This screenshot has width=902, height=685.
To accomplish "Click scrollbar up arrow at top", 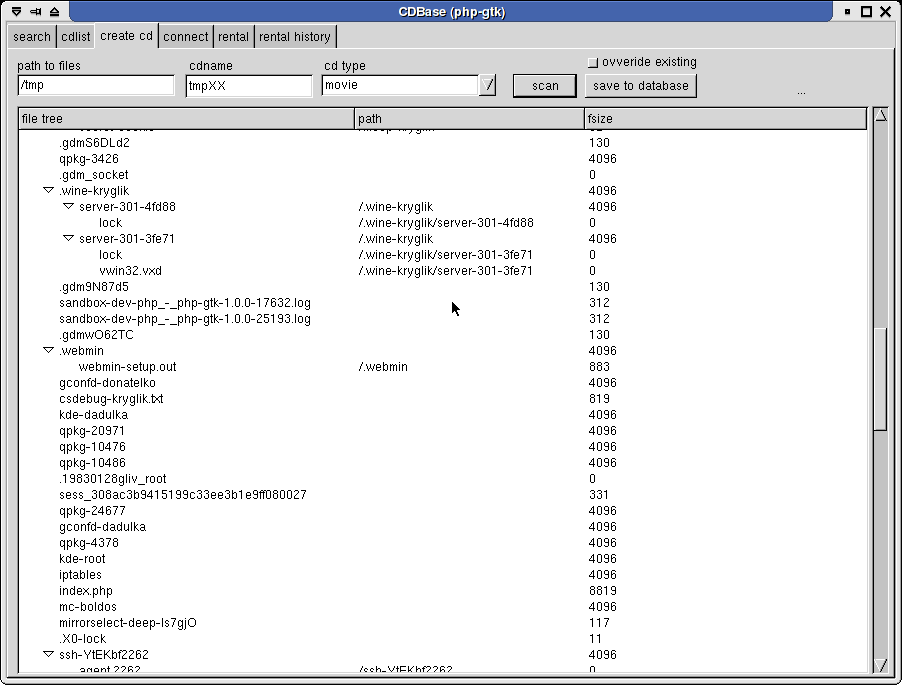I will pyautogui.click(x=880, y=116).
